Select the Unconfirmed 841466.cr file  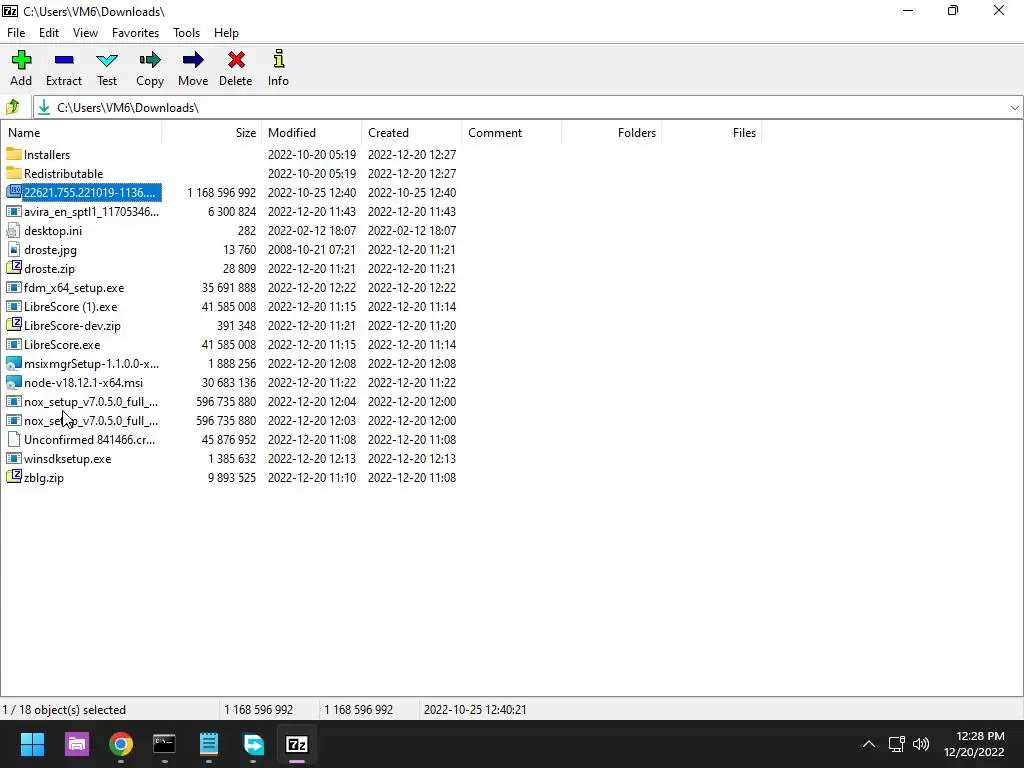pyautogui.click(x=89, y=440)
